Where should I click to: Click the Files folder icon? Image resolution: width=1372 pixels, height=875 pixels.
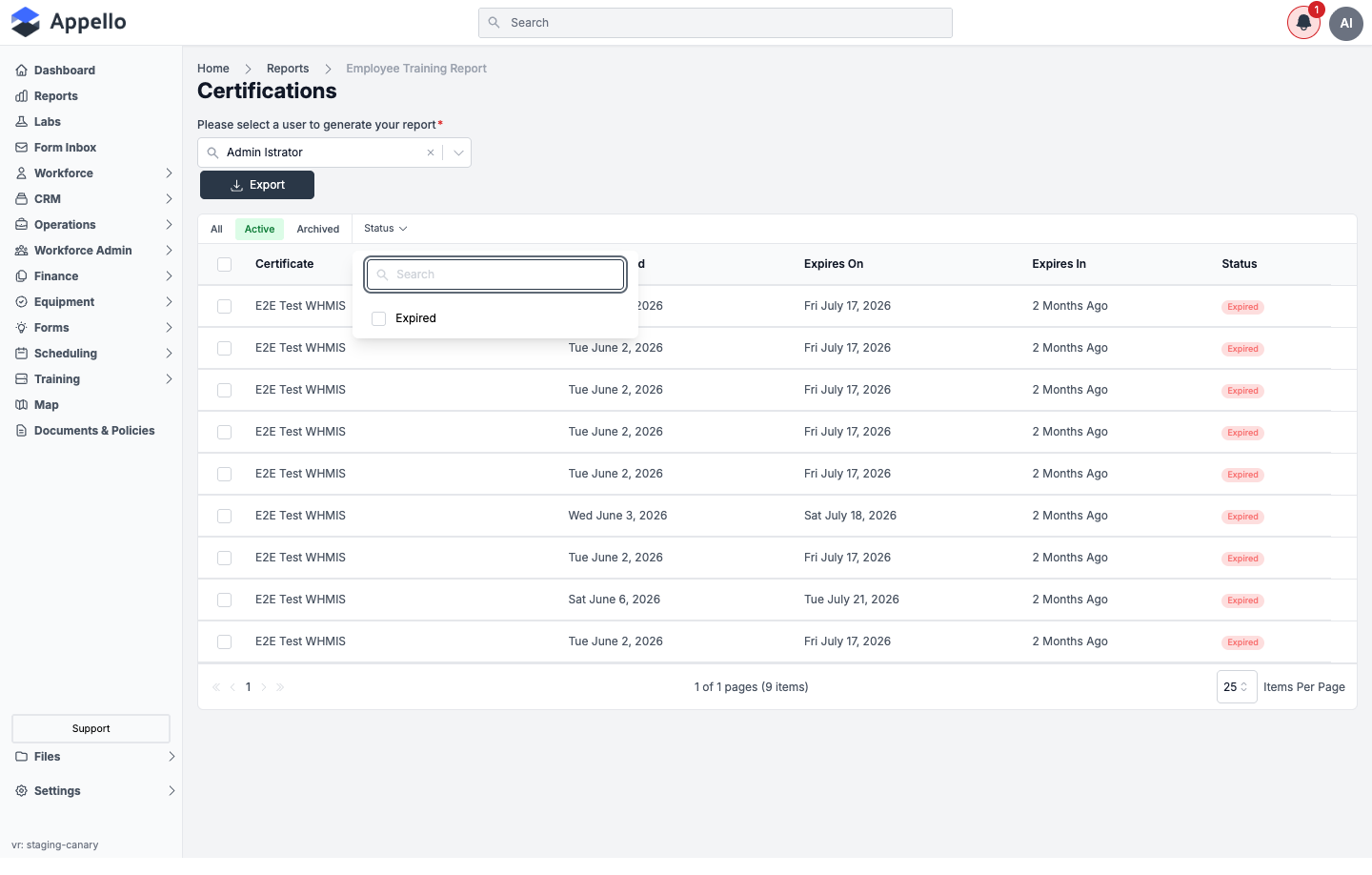point(21,757)
